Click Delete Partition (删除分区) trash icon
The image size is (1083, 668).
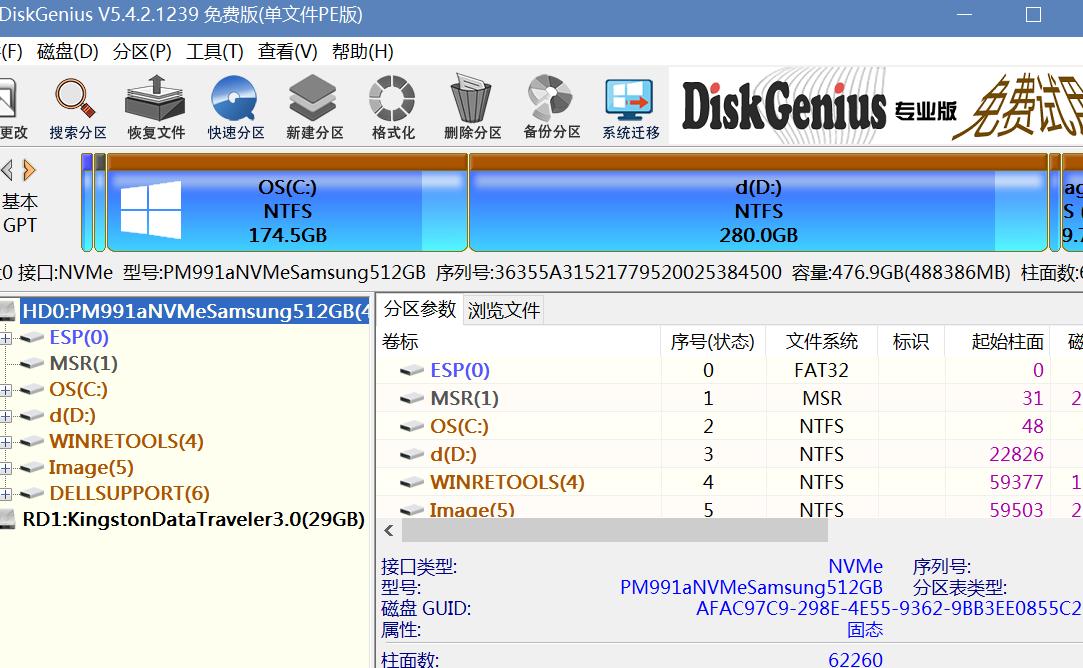[472, 107]
